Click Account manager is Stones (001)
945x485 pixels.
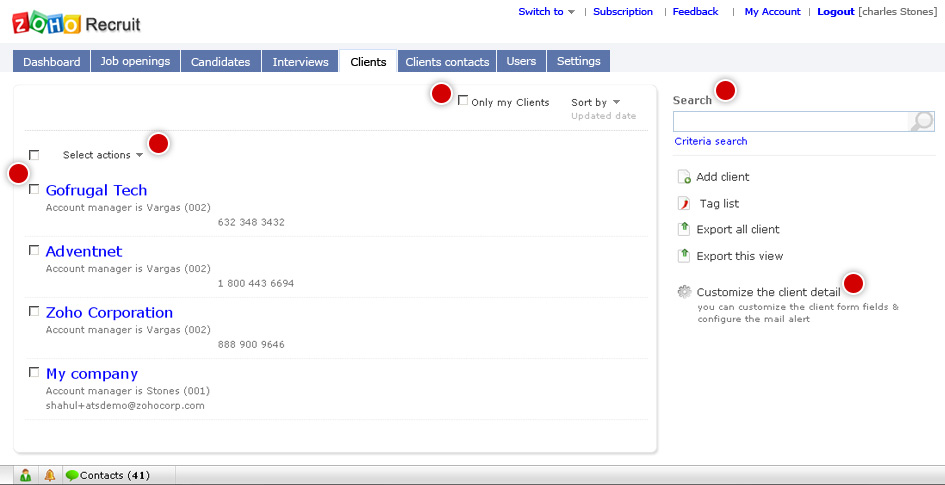128,391
